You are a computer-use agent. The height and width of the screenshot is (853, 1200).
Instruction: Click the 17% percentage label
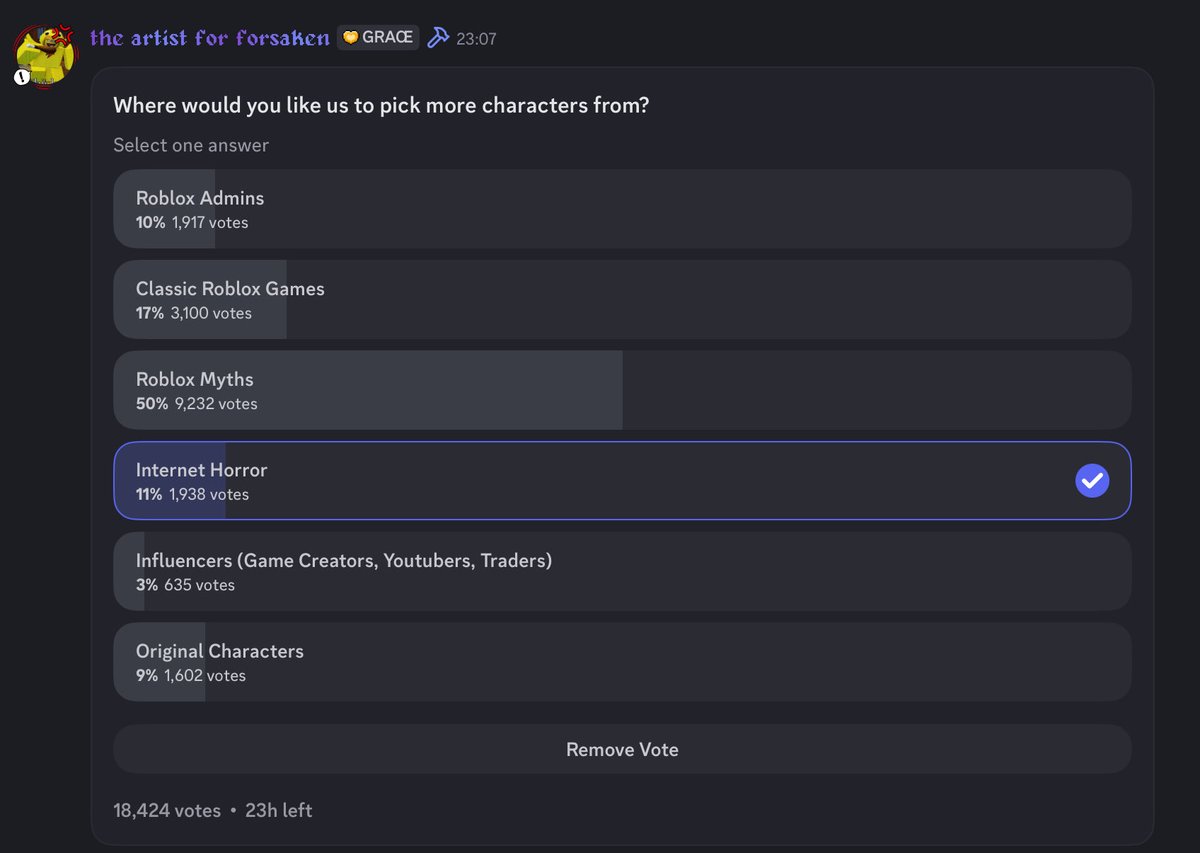point(150,313)
